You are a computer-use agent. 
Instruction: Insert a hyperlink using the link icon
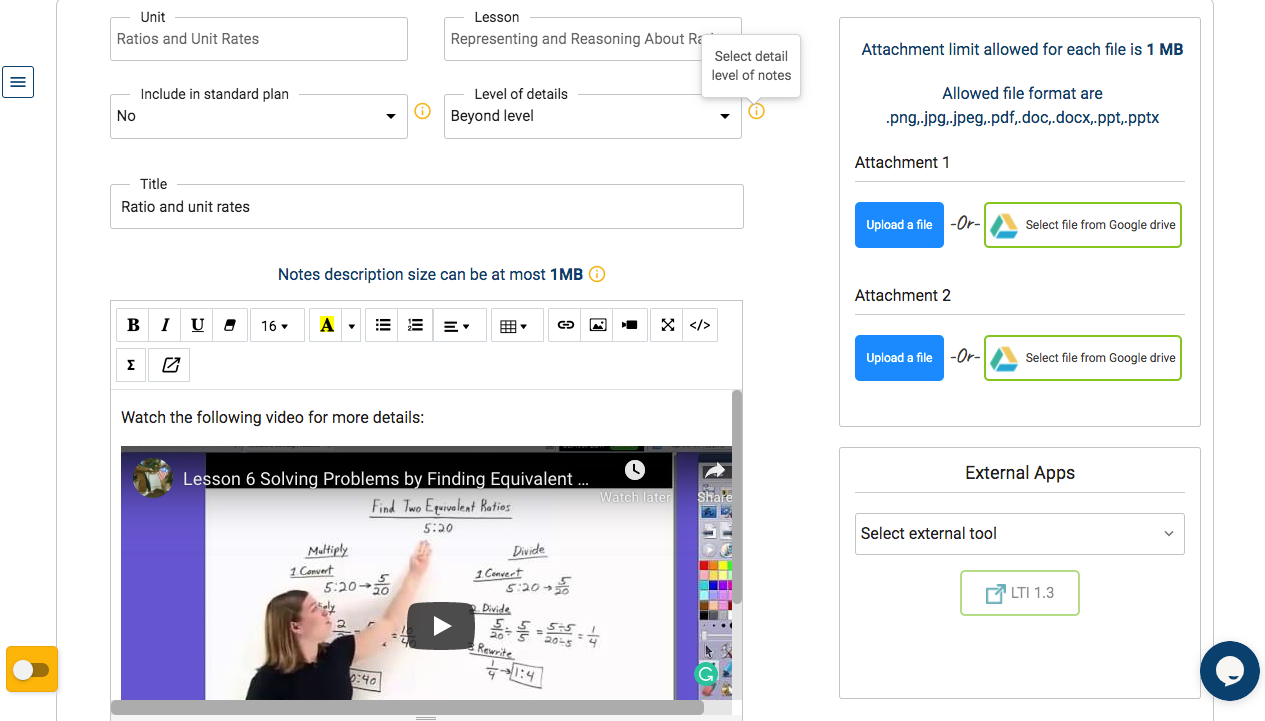[566, 325]
